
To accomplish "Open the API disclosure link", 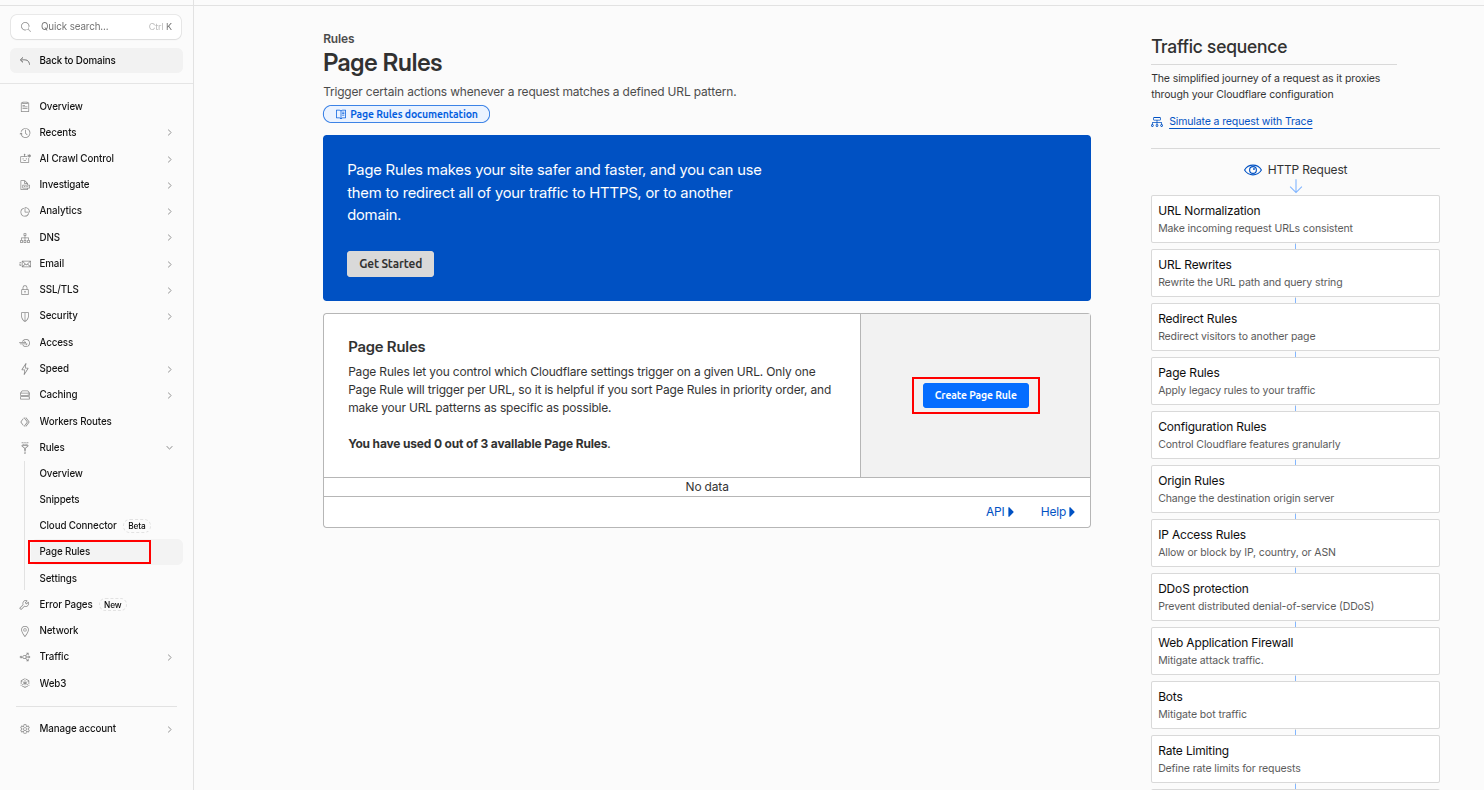I will 1000,512.
